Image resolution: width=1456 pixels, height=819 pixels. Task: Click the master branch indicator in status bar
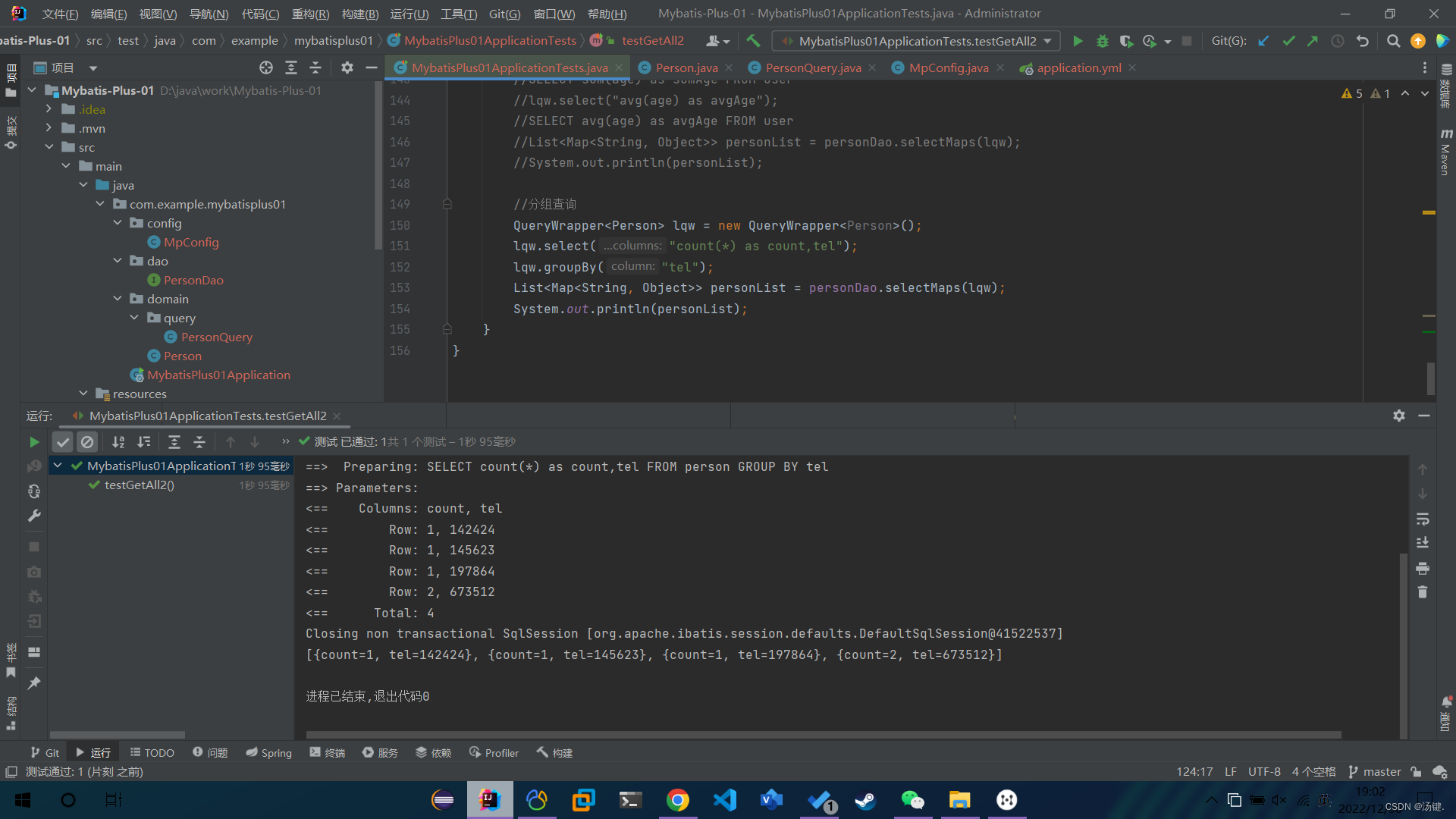pyautogui.click(x=1375, y=771)
